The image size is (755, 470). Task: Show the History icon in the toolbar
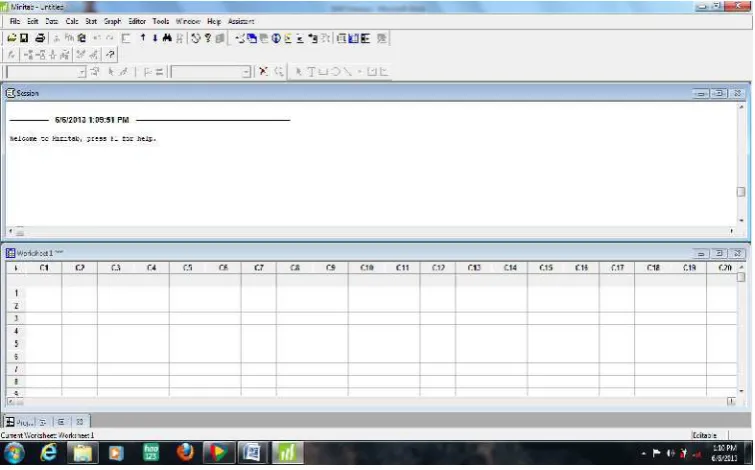(x=288, y=38)
